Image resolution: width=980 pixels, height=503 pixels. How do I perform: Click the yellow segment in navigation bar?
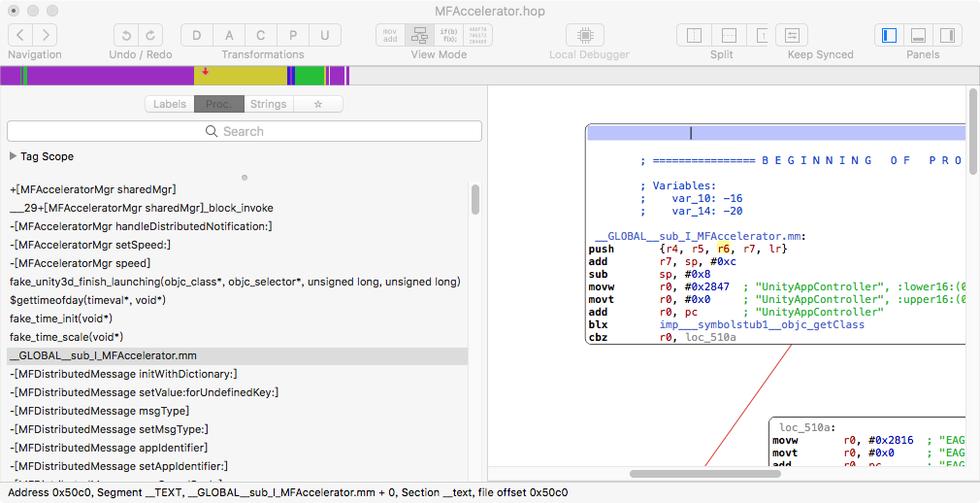pos(240,76)
